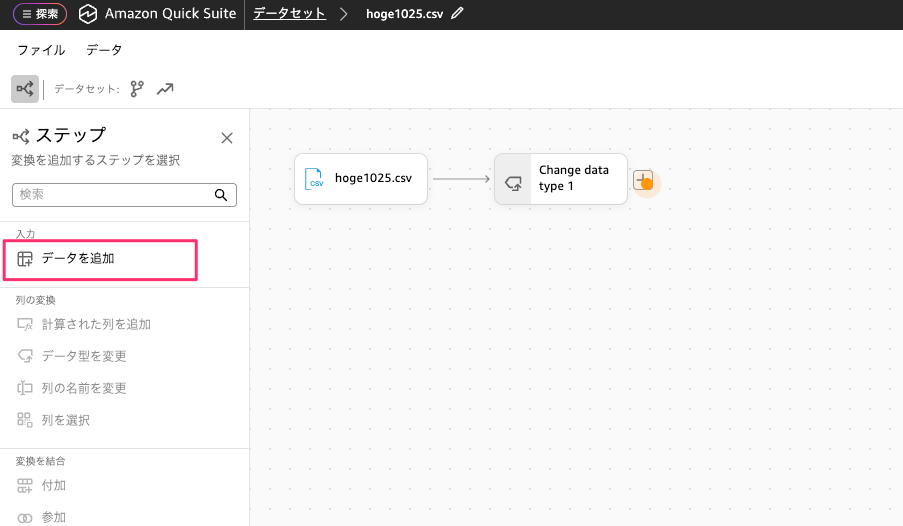Select 列を選択 step

(66, 420)
